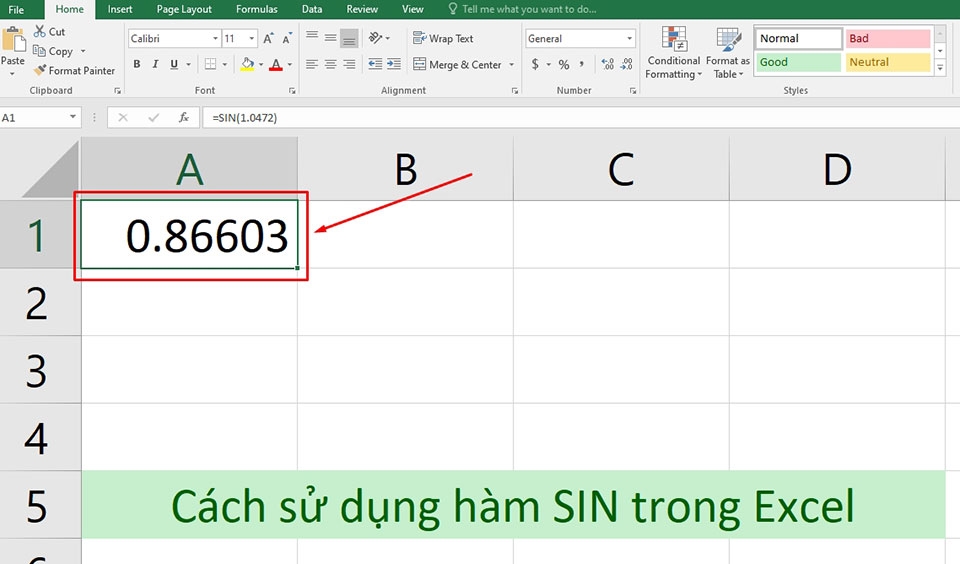Open Format as Table
This screenshot has width=960, height=564.
click(x=727, y=53)
